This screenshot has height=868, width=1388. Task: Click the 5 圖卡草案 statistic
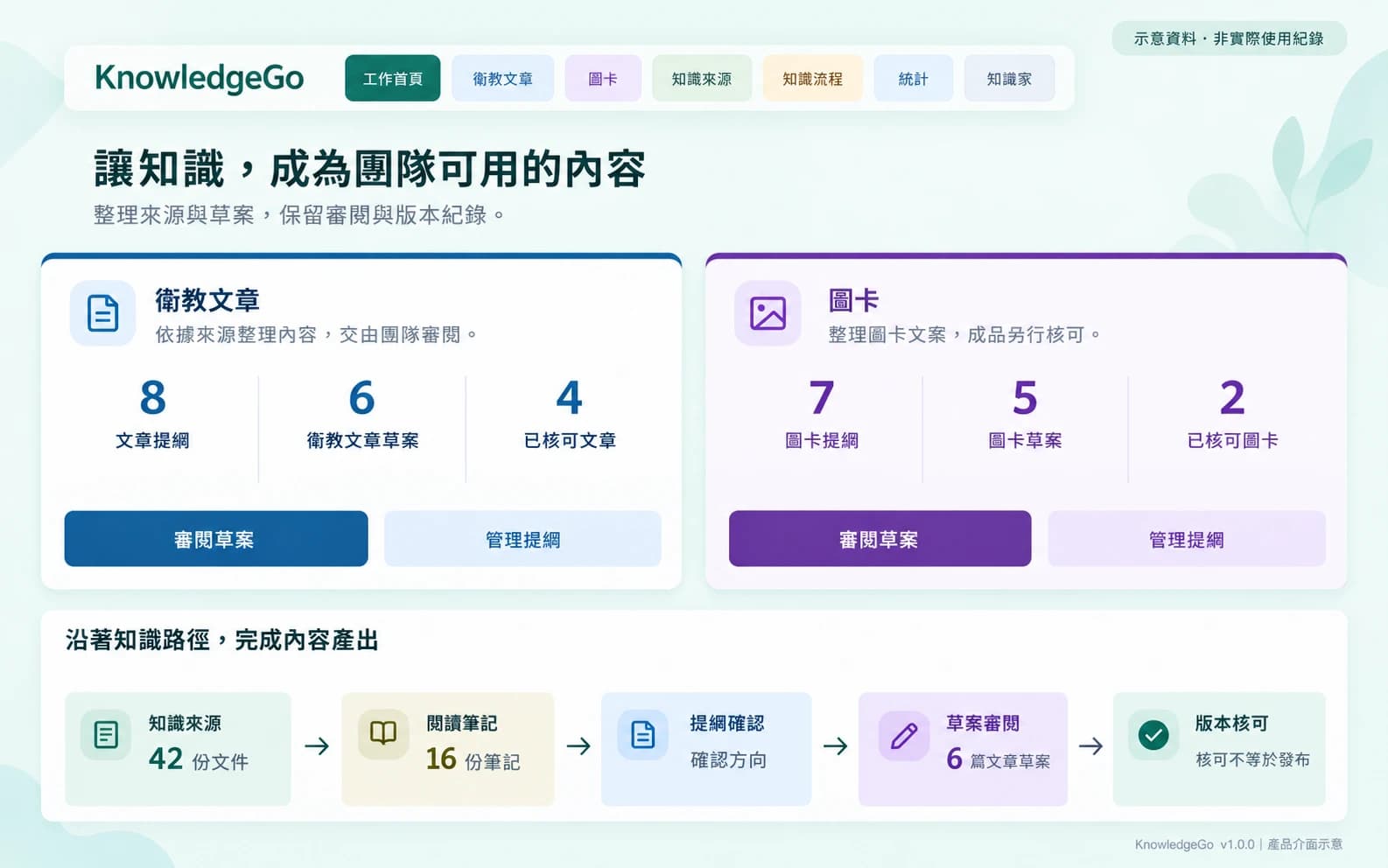(1025, 414)
